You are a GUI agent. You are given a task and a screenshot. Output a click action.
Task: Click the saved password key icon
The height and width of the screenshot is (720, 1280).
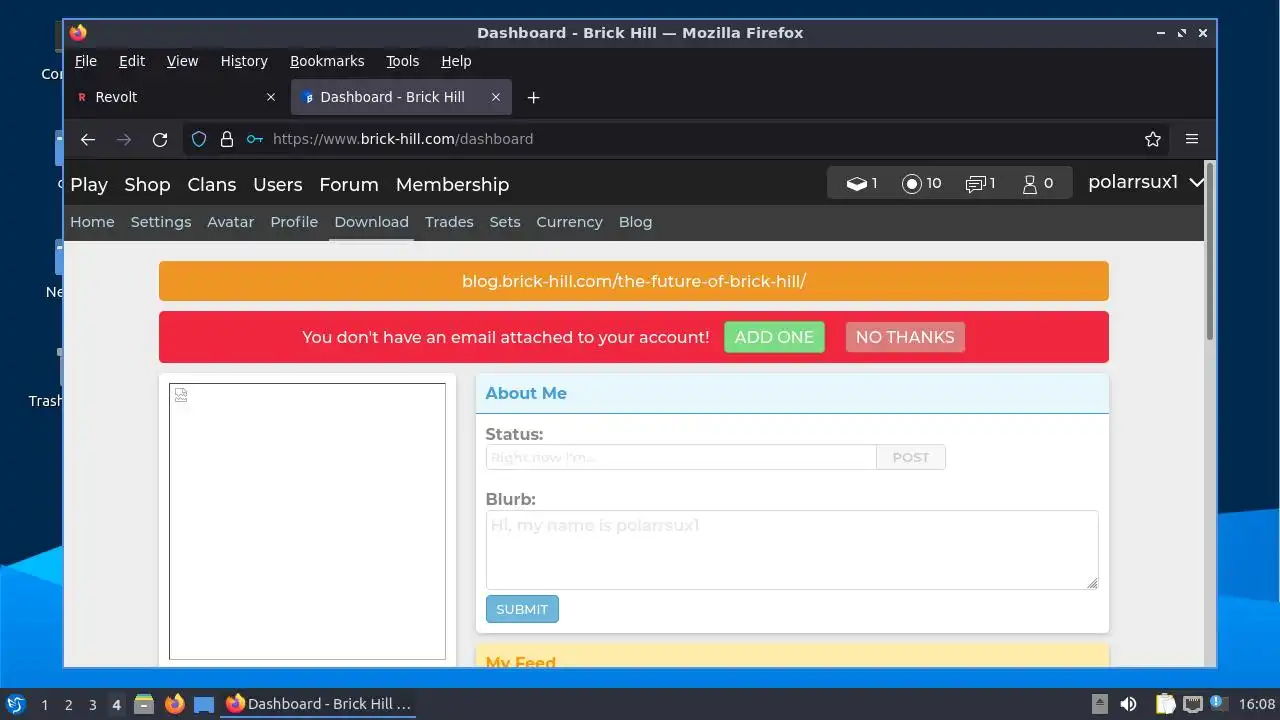(x=255, y=139)
